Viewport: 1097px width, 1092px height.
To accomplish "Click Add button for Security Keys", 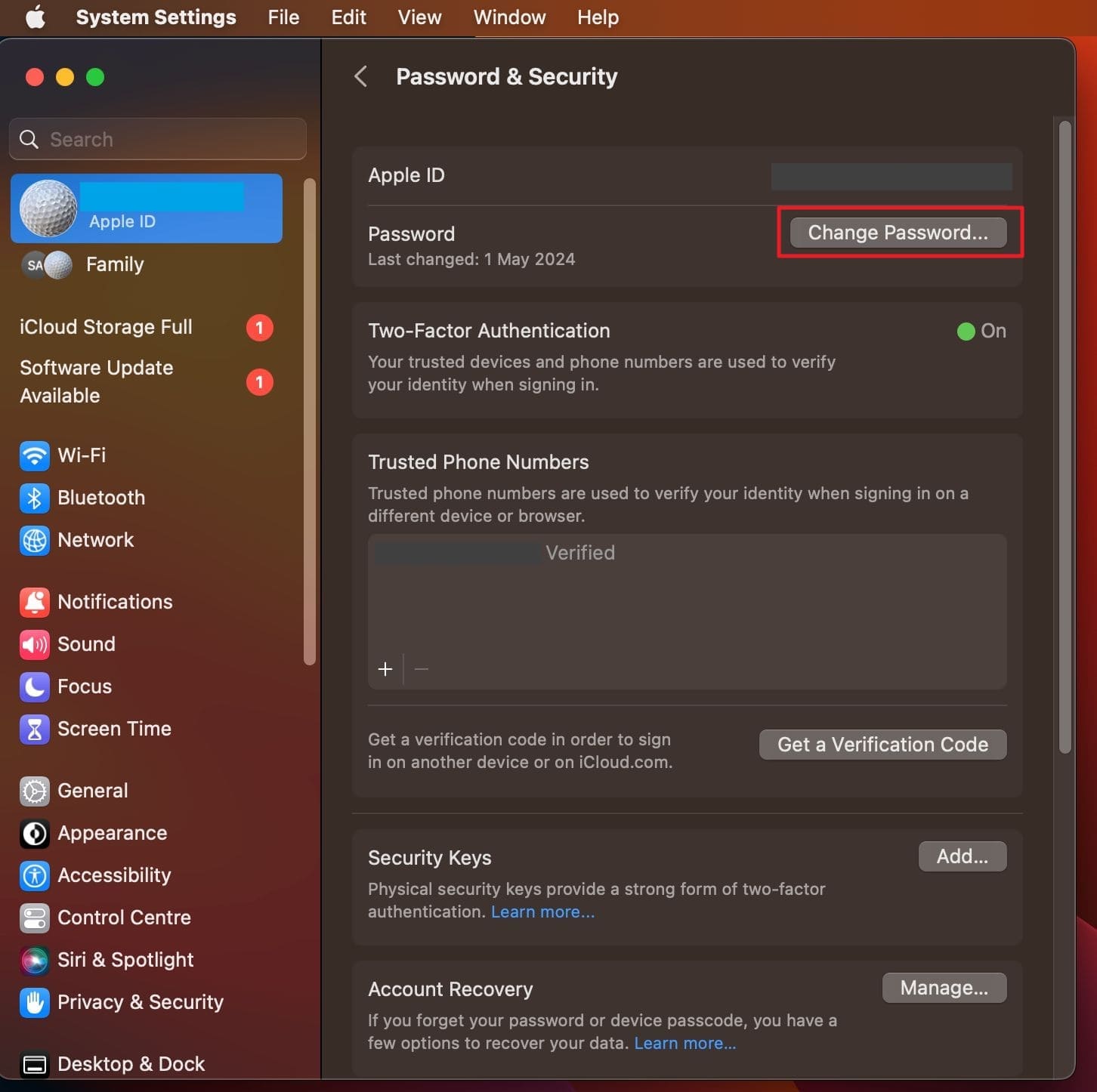I will click(963, 856).
